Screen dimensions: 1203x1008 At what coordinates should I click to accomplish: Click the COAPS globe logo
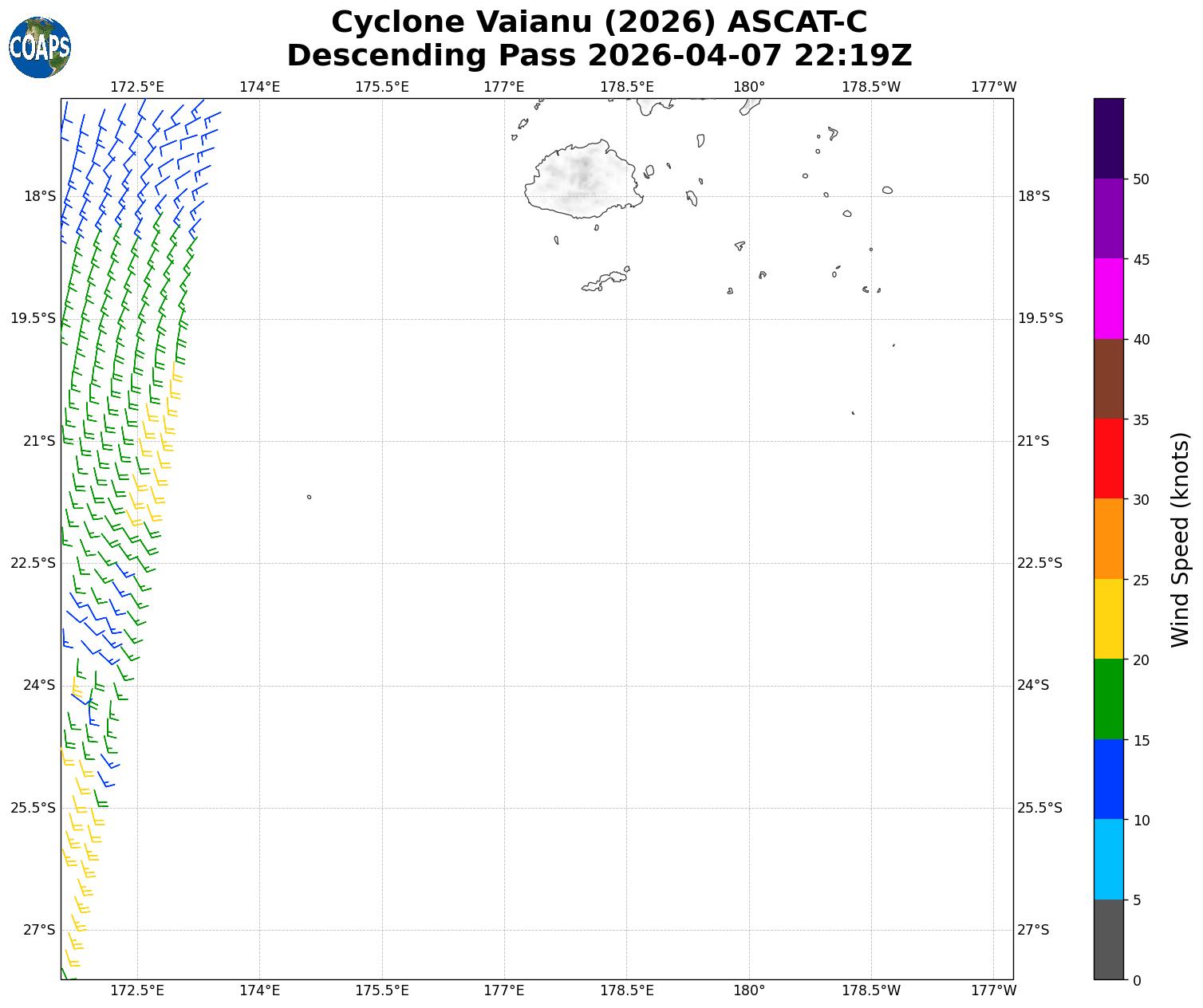click(x=40, y=48)
